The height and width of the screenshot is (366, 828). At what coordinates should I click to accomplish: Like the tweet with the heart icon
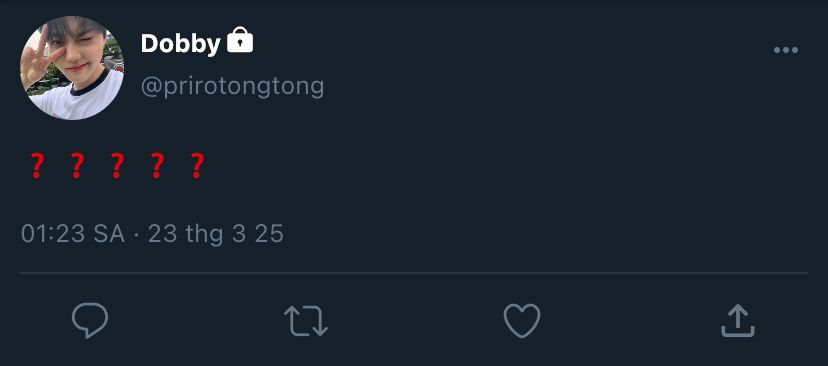point(522,321)
